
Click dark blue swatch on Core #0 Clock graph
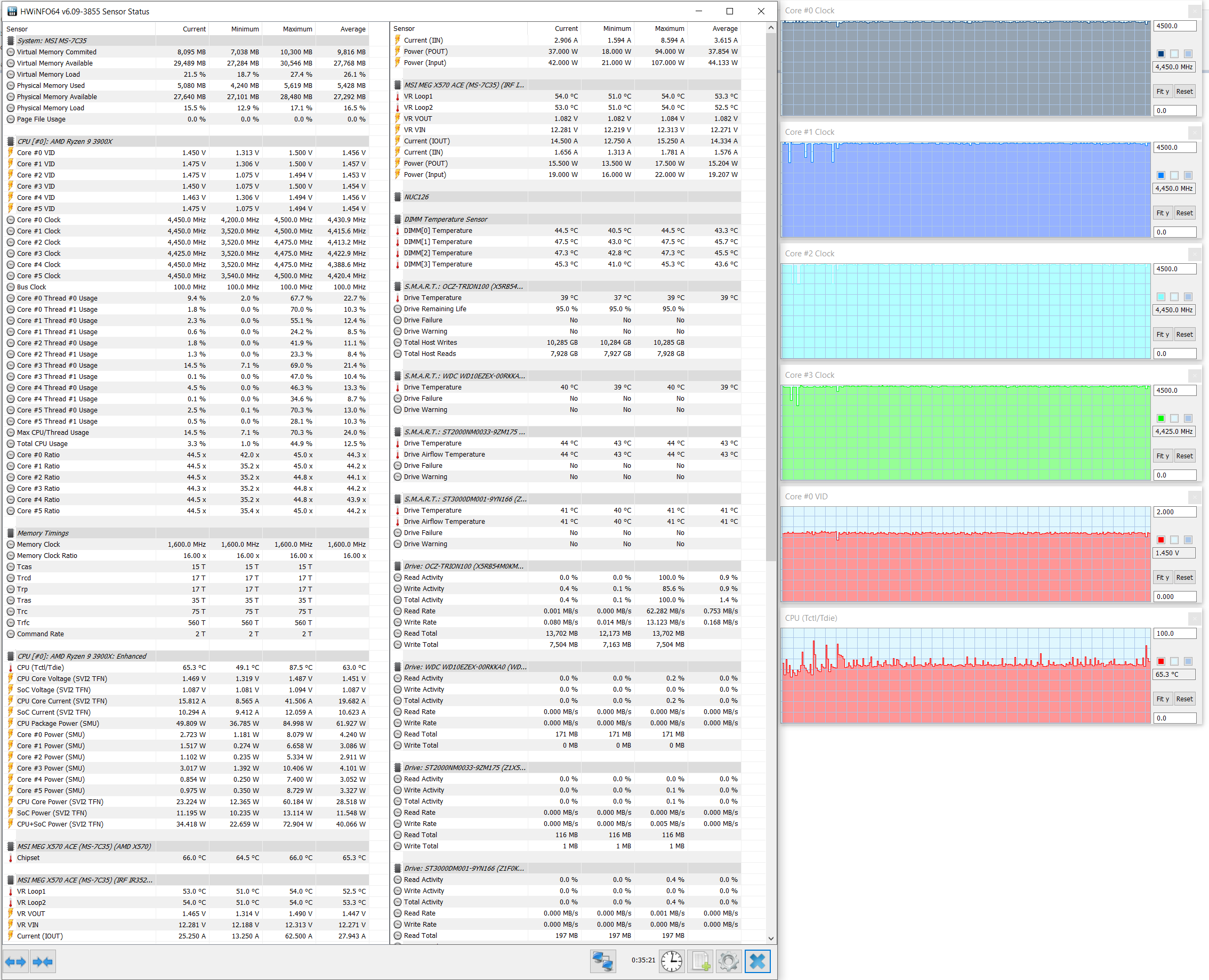pos(1161,54)
